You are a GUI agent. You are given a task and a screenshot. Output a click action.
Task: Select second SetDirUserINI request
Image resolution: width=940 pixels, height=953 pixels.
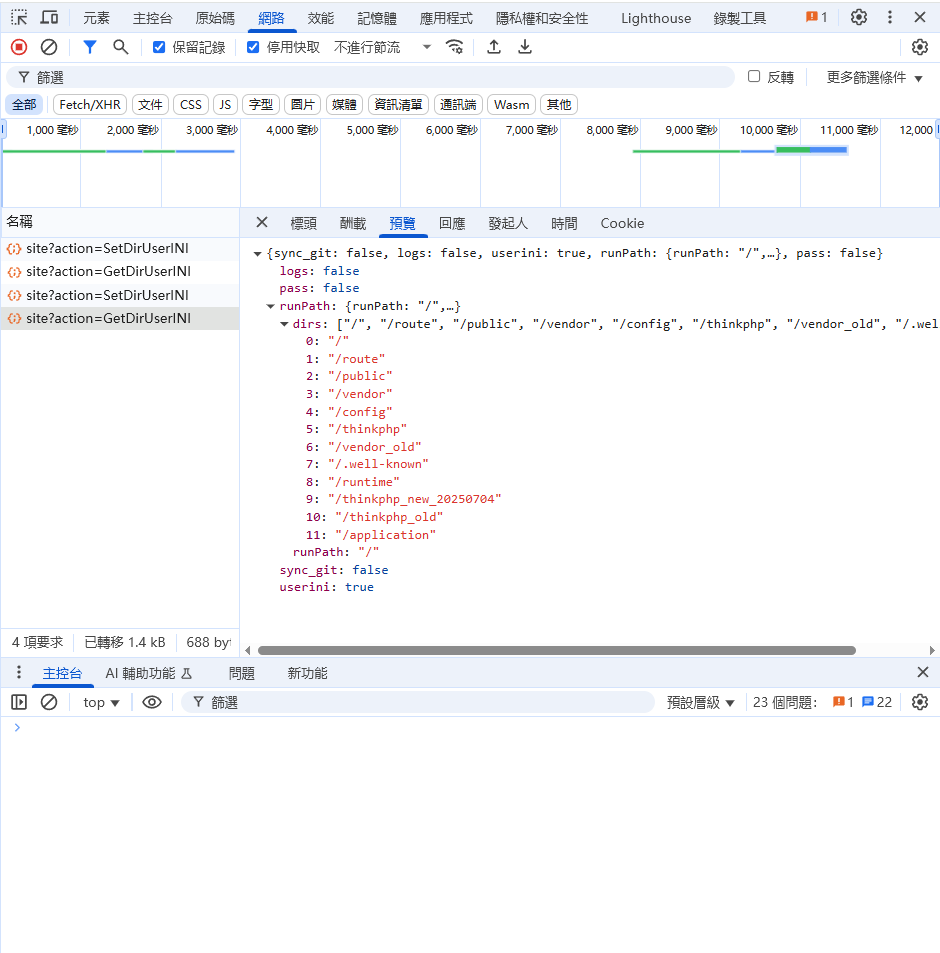click(120, 295)
